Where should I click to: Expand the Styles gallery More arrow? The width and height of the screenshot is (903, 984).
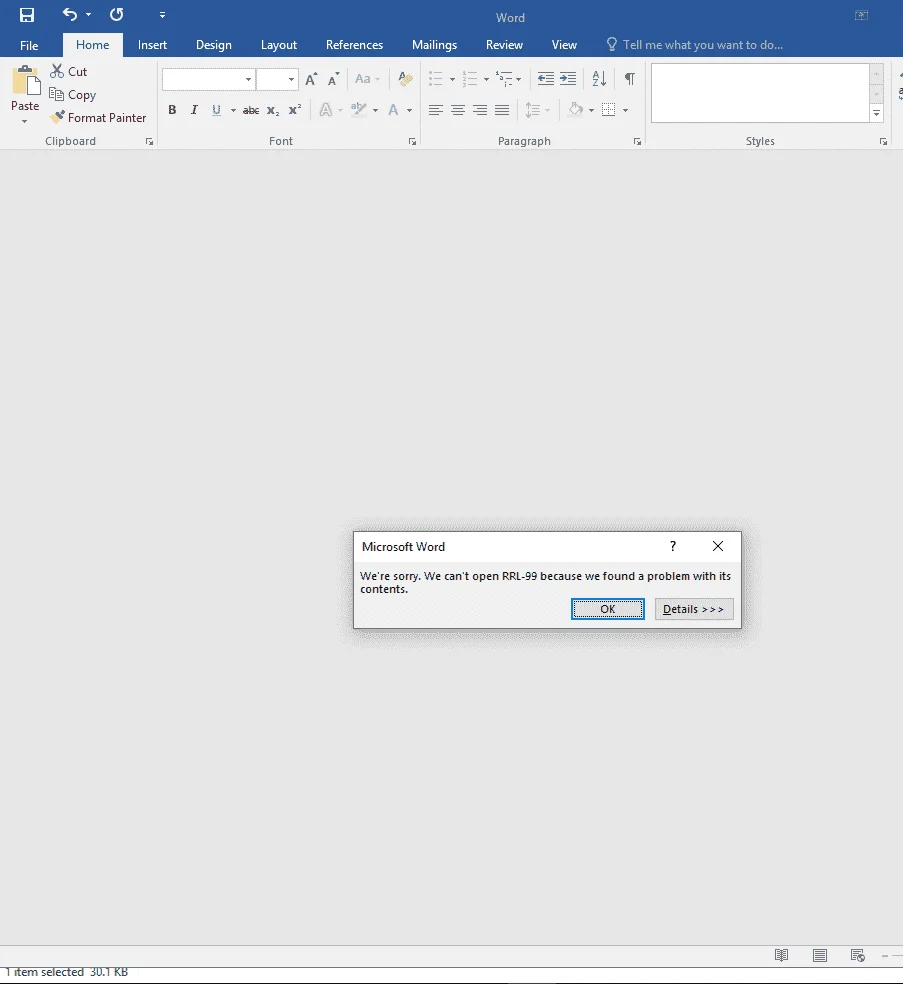pos(877,114)
